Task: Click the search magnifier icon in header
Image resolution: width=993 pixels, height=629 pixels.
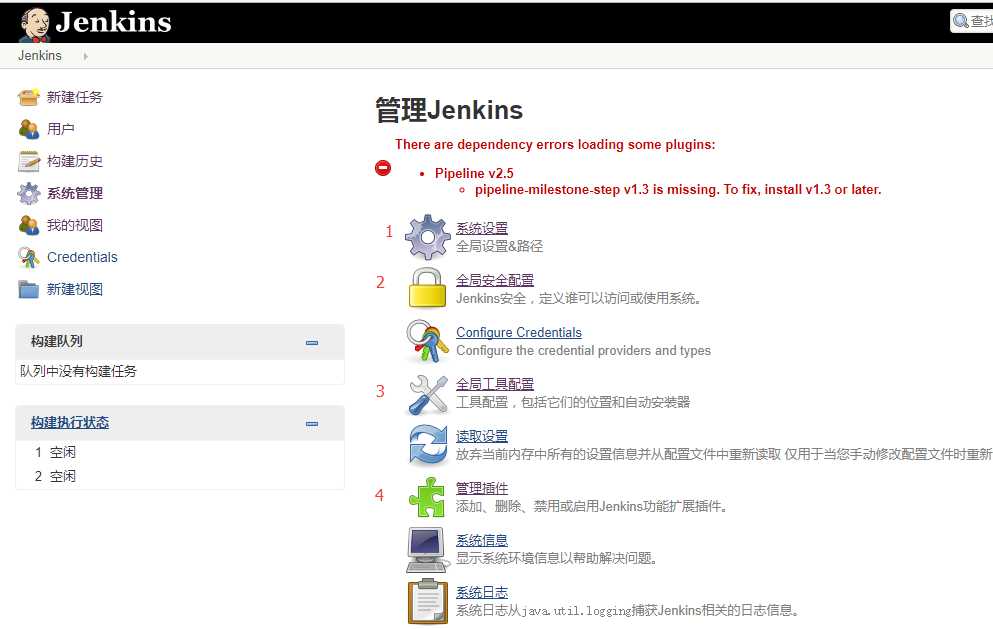Action: click(961, 21)
